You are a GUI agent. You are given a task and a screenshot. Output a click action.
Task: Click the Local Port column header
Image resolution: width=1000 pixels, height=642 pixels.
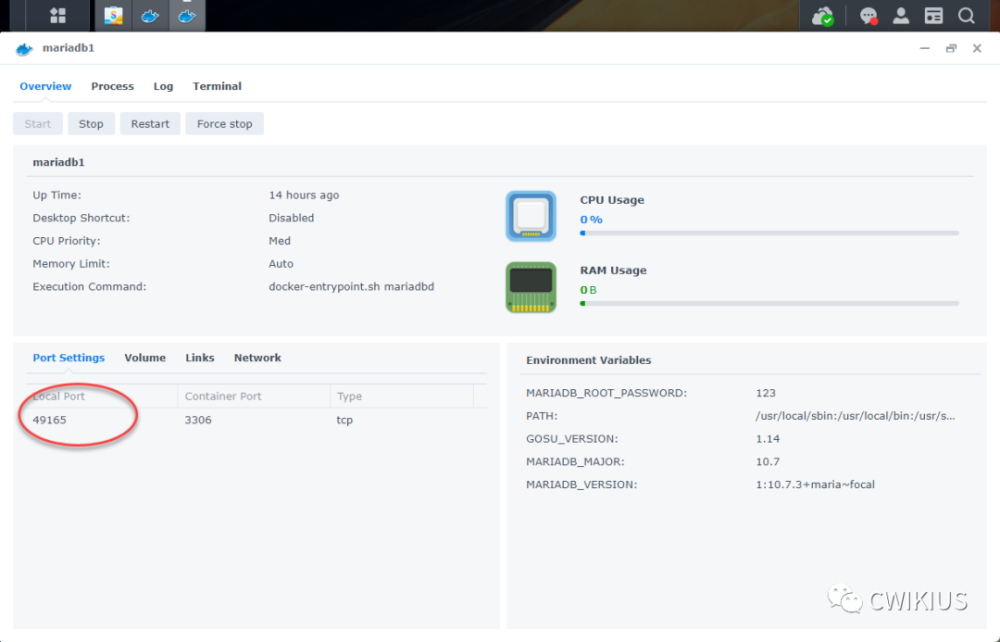59,396
